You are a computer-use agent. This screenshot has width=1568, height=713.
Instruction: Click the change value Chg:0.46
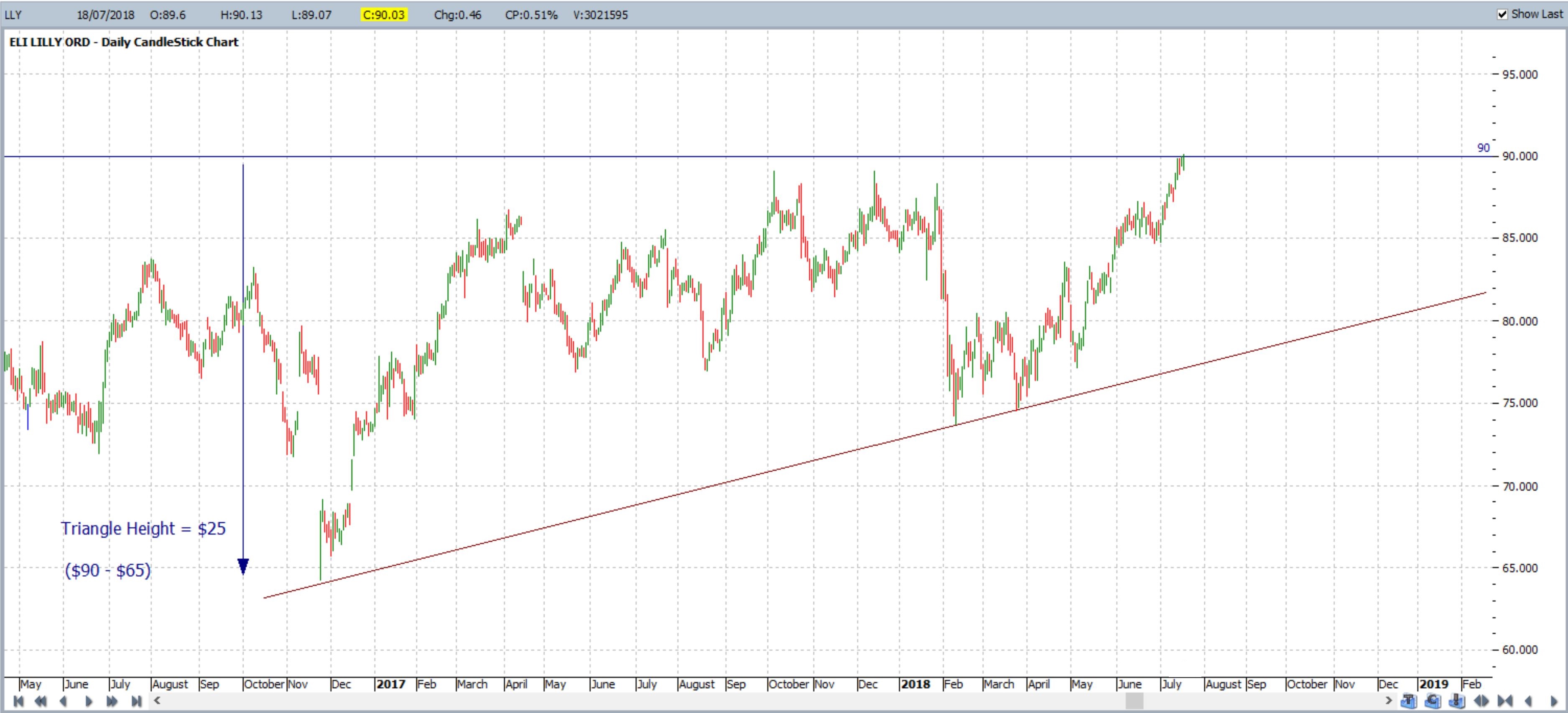click(458, 15)
